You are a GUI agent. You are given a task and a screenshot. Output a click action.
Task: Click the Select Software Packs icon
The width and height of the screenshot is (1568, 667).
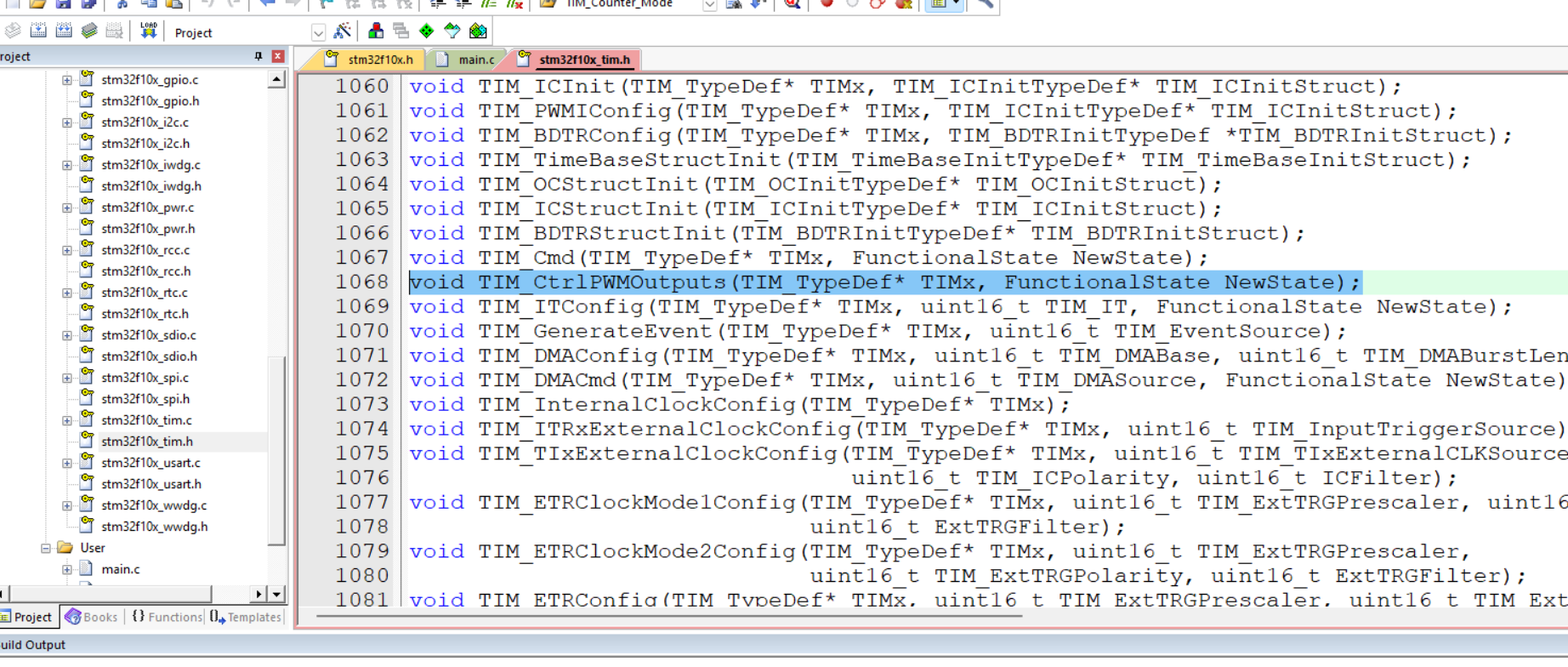pyautogui.click(x=452, y=31)
